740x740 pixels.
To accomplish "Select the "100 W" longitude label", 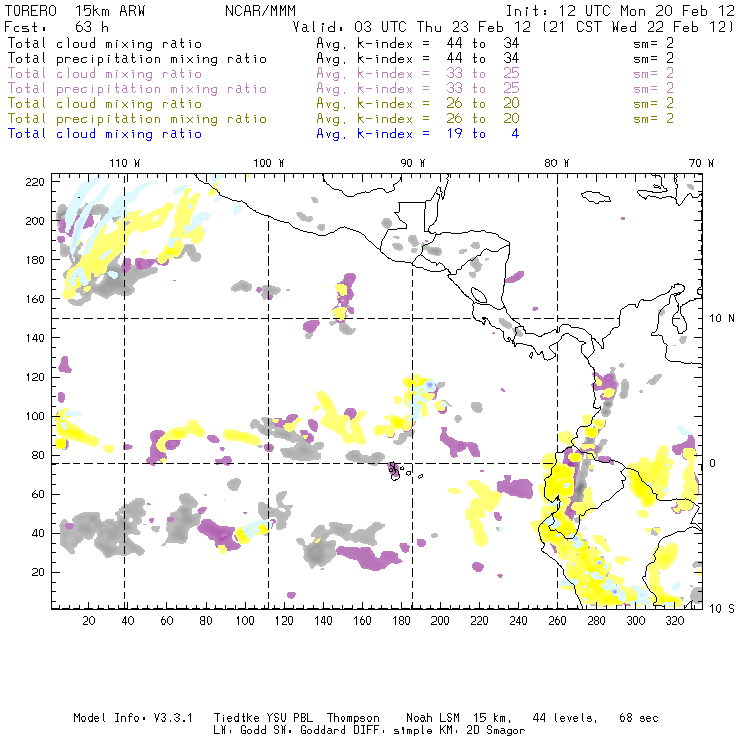I will click(269, 163).
